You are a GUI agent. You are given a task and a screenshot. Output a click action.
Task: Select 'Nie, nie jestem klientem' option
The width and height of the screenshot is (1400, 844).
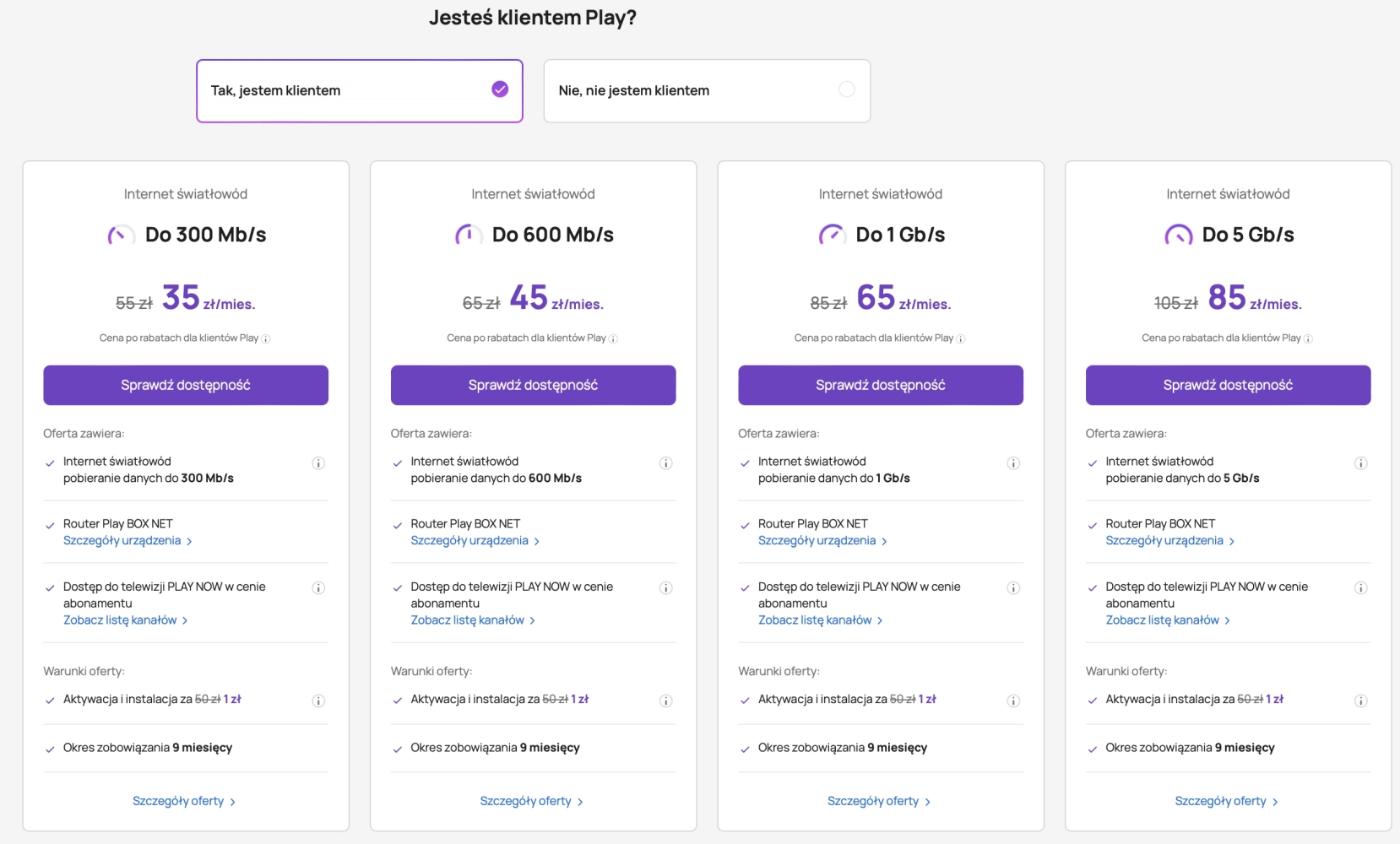click(x=707, y=91)
